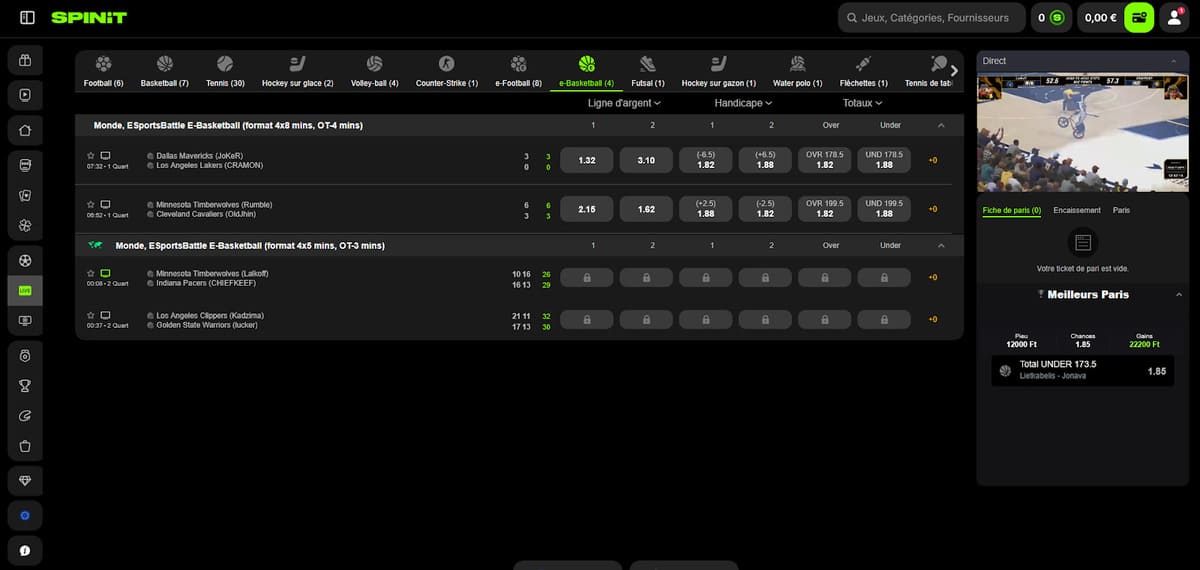Bet on Minnesota Timberwolves (Rumble) at 2.15
1200x570 pixels.
pos(587,209)
